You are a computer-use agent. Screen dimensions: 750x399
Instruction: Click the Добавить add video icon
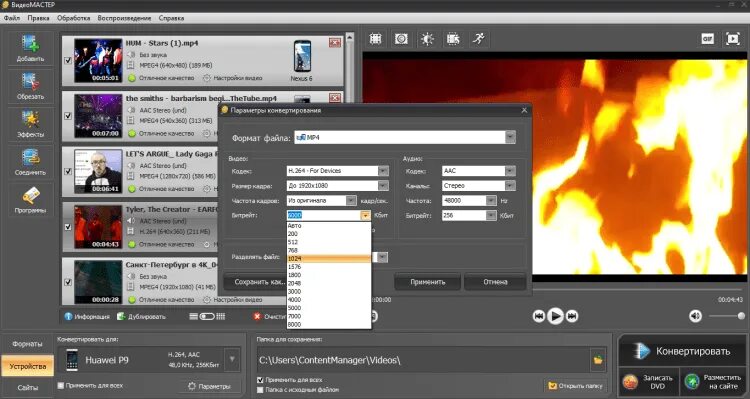(30, 44)
